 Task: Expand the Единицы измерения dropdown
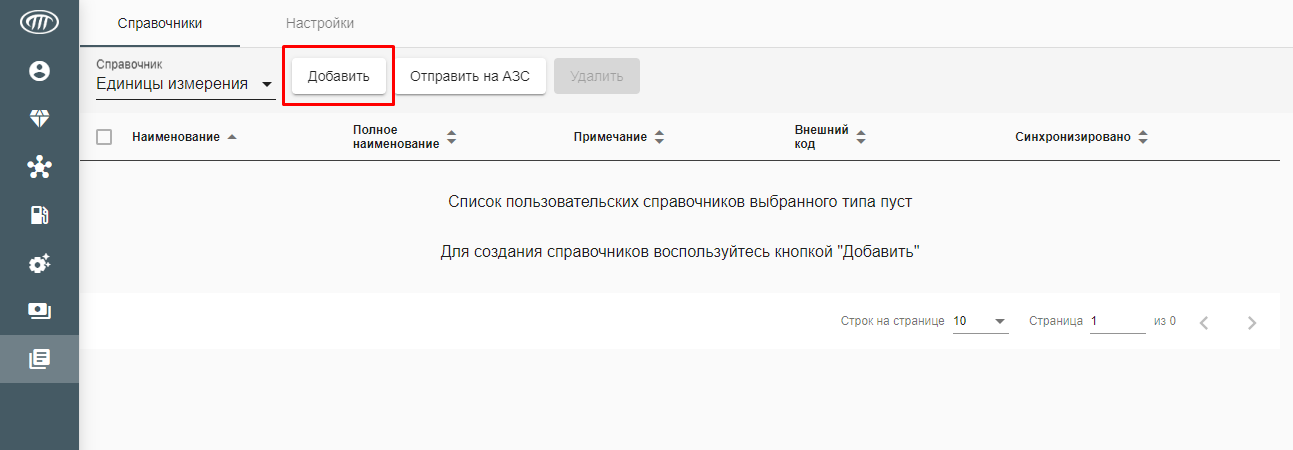coord(185,85)
